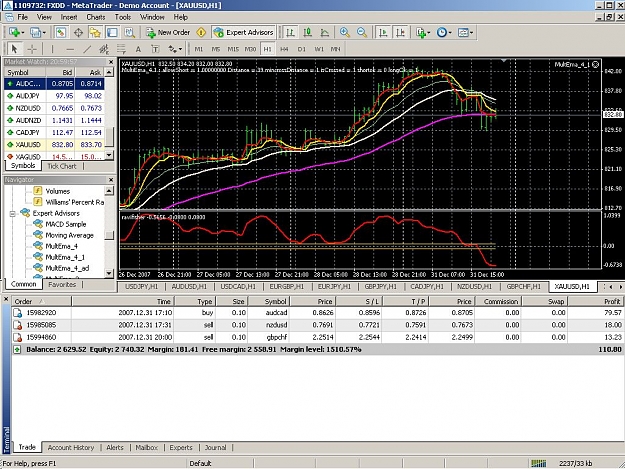Viewport: 625px width, 469px height.
Task: Toggle the Market Watch window icon
Action: (x=61, y=32)
